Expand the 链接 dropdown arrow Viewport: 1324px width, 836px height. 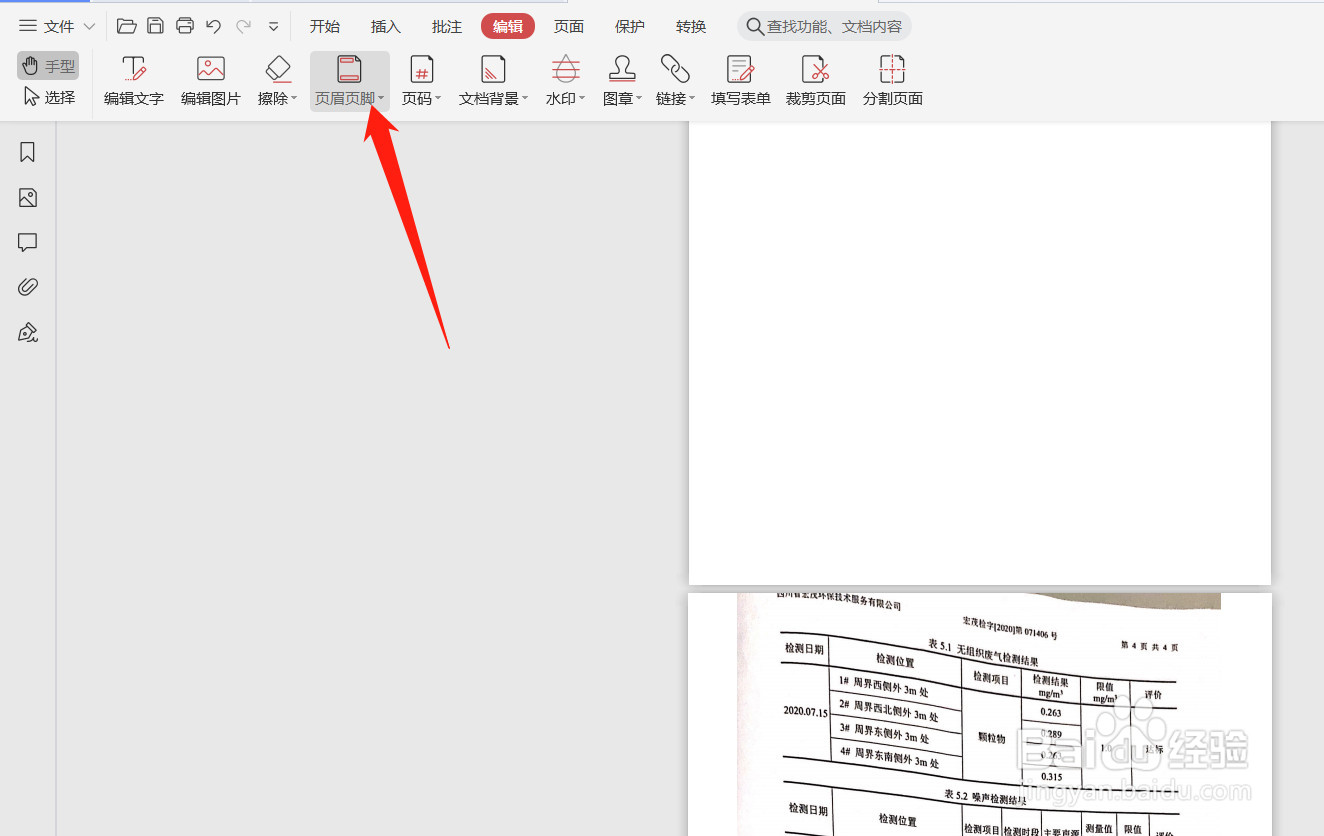[x=692, y=99]
